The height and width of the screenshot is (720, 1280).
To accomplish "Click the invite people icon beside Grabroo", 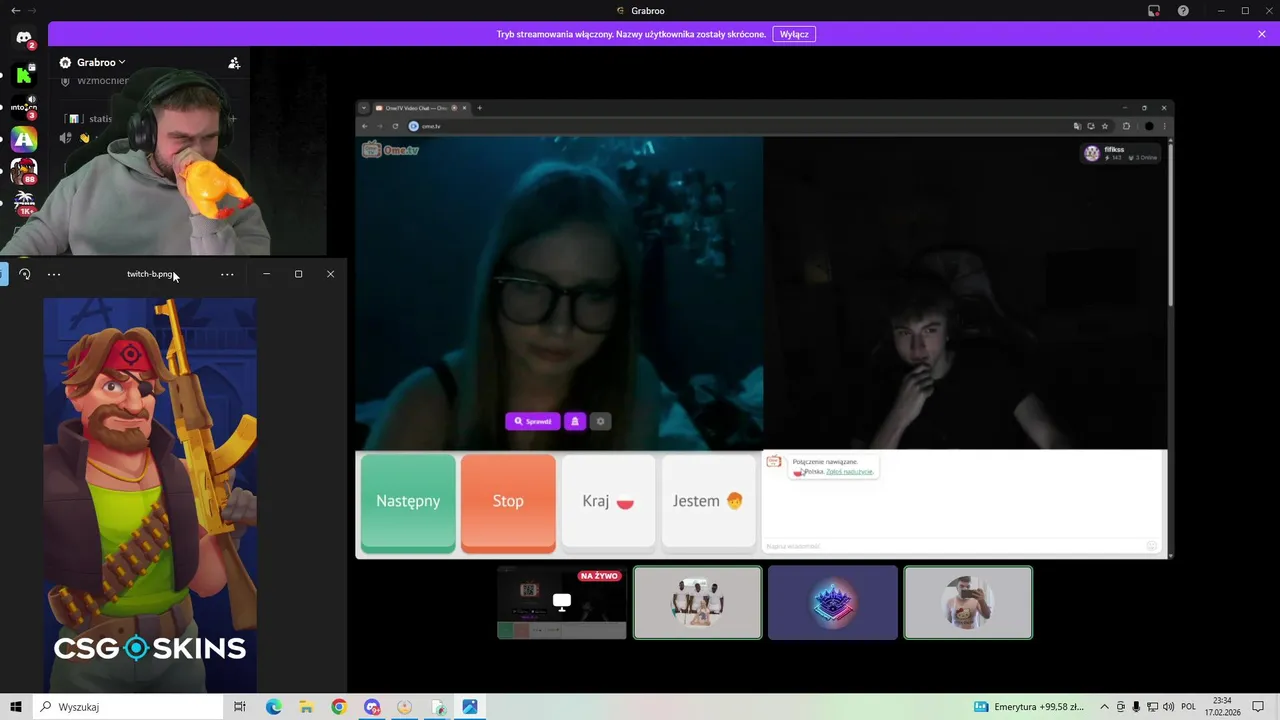I will click(234, 63).
